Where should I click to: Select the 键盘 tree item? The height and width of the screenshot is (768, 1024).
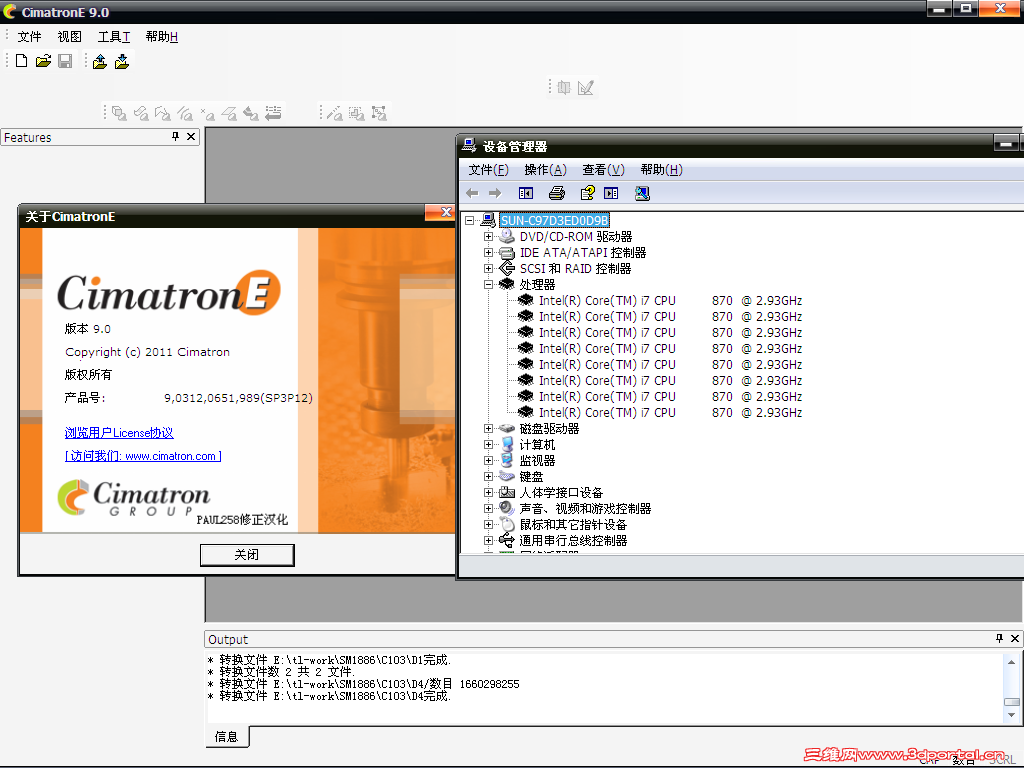click(x=531, y=476)
